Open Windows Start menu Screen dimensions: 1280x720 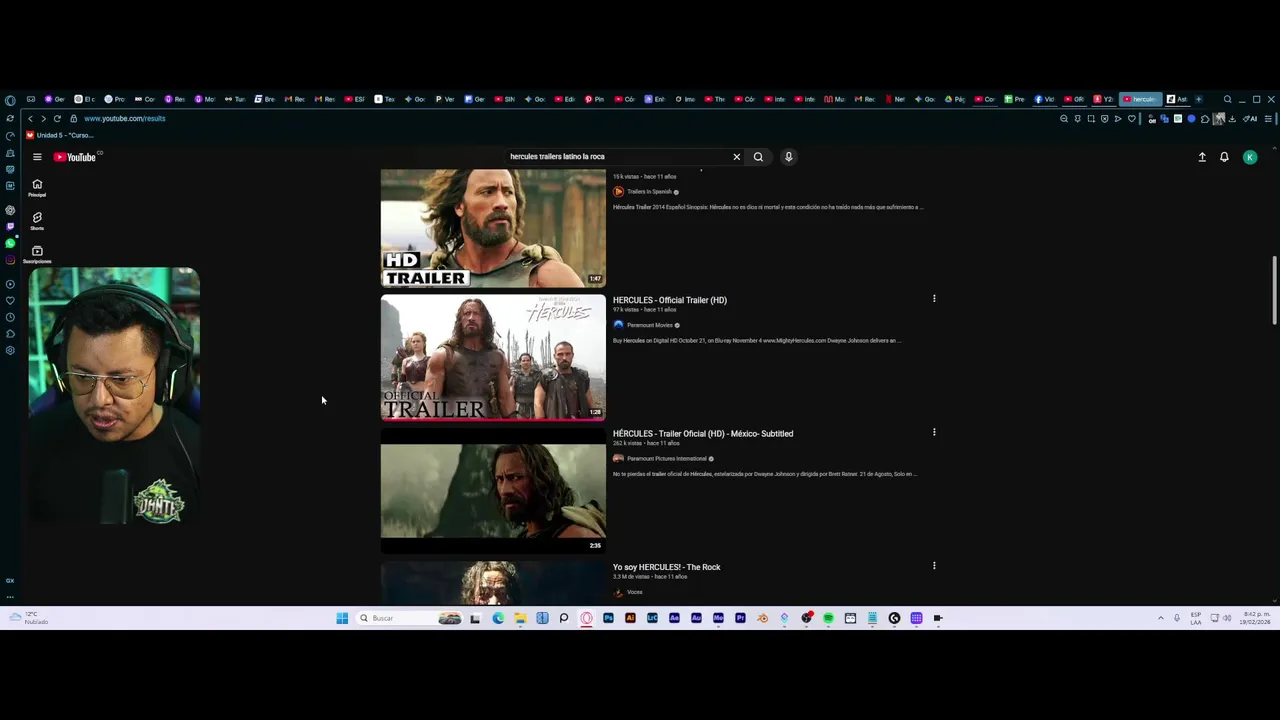[x=342, y=618]
